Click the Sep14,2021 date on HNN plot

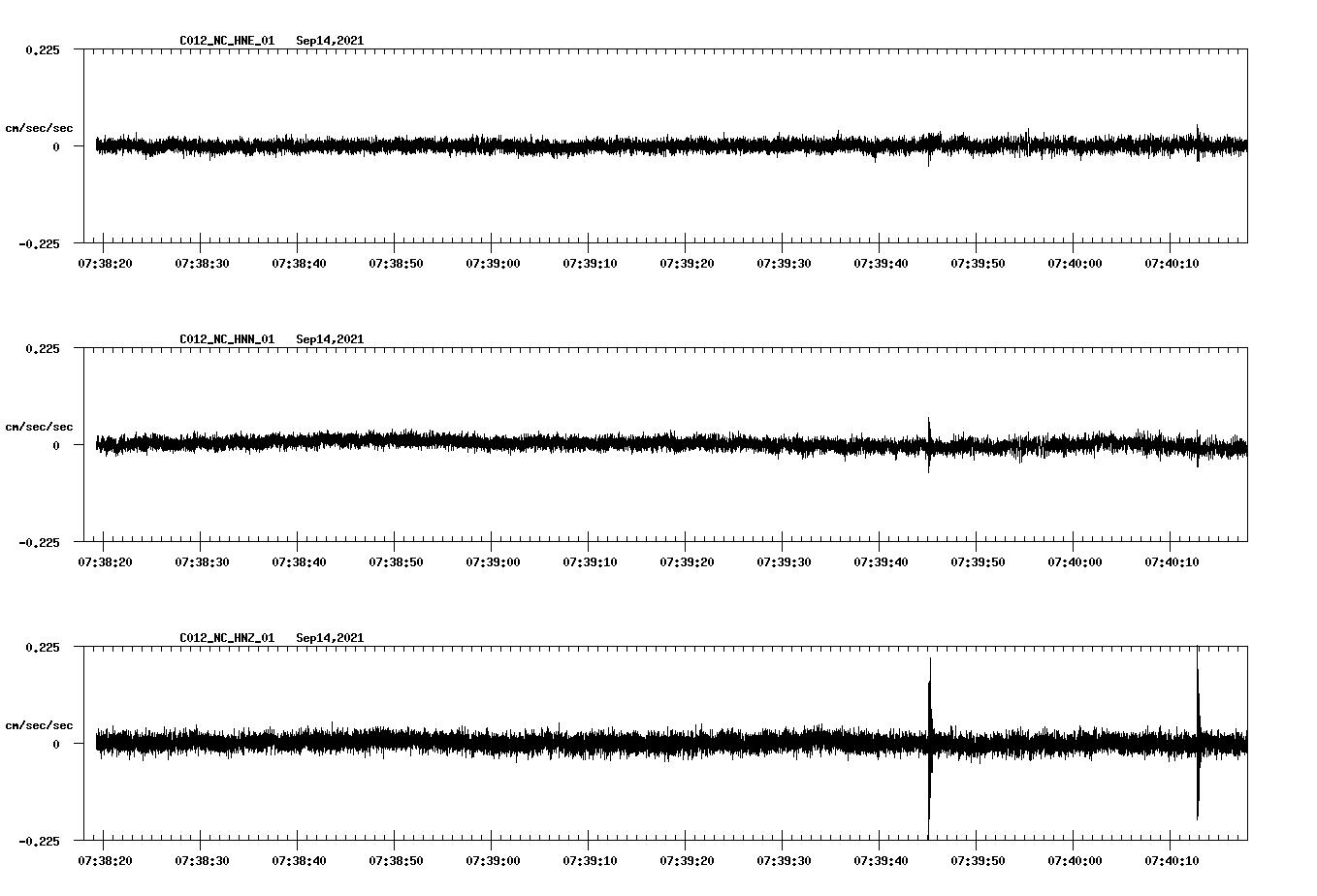[330, 339]
